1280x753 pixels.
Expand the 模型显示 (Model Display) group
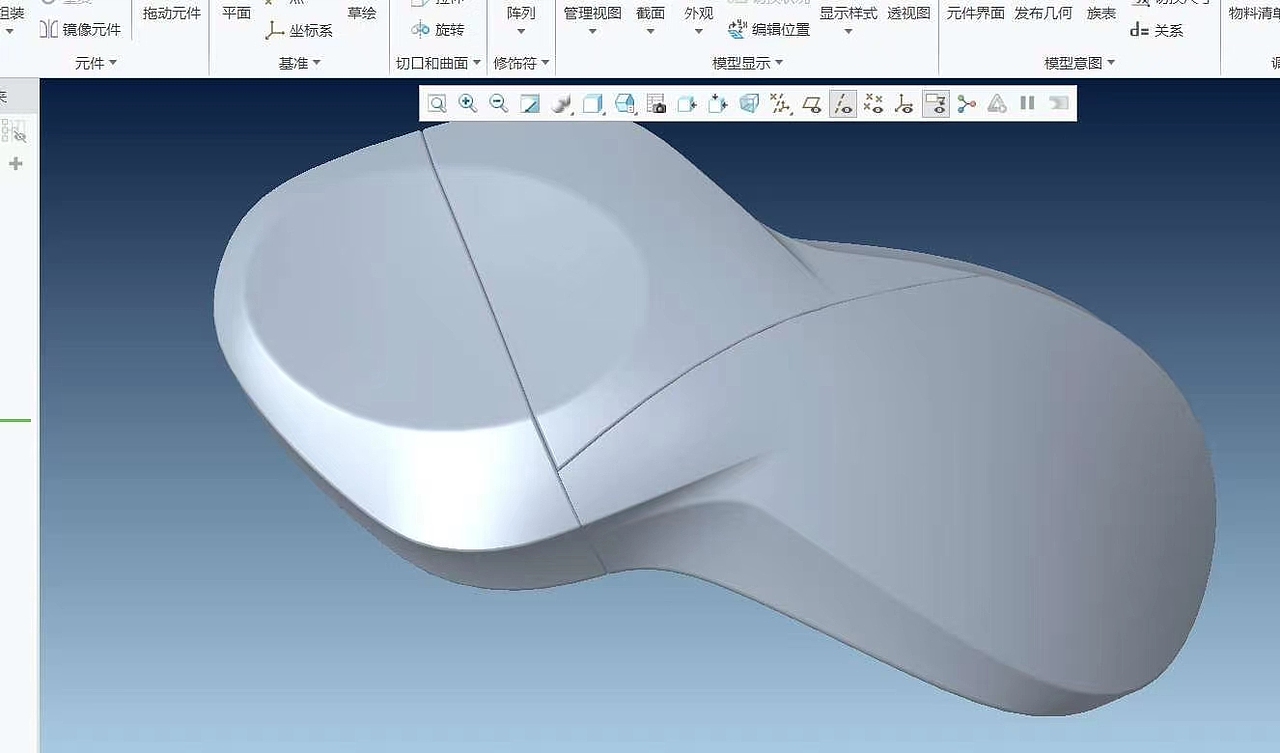click(x=748, y=63)
